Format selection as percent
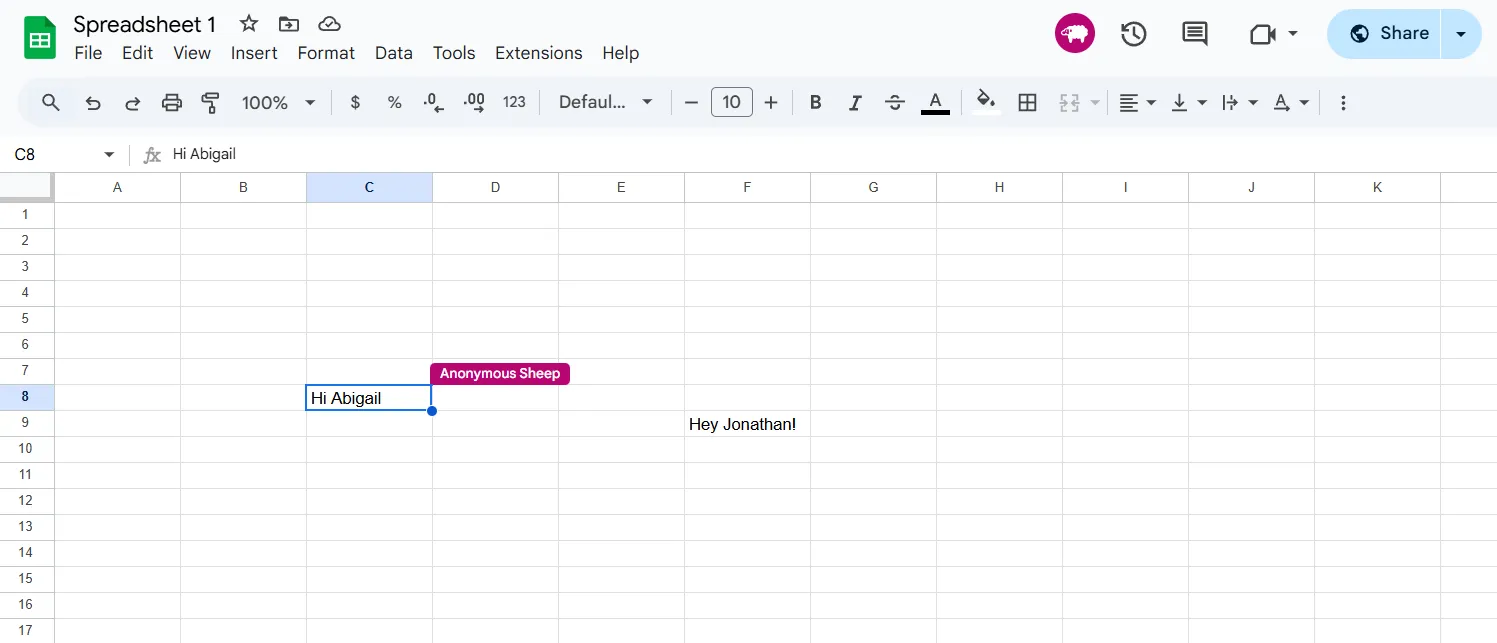The width and height of the screenshot is (1497, 643). click(394, 102)
